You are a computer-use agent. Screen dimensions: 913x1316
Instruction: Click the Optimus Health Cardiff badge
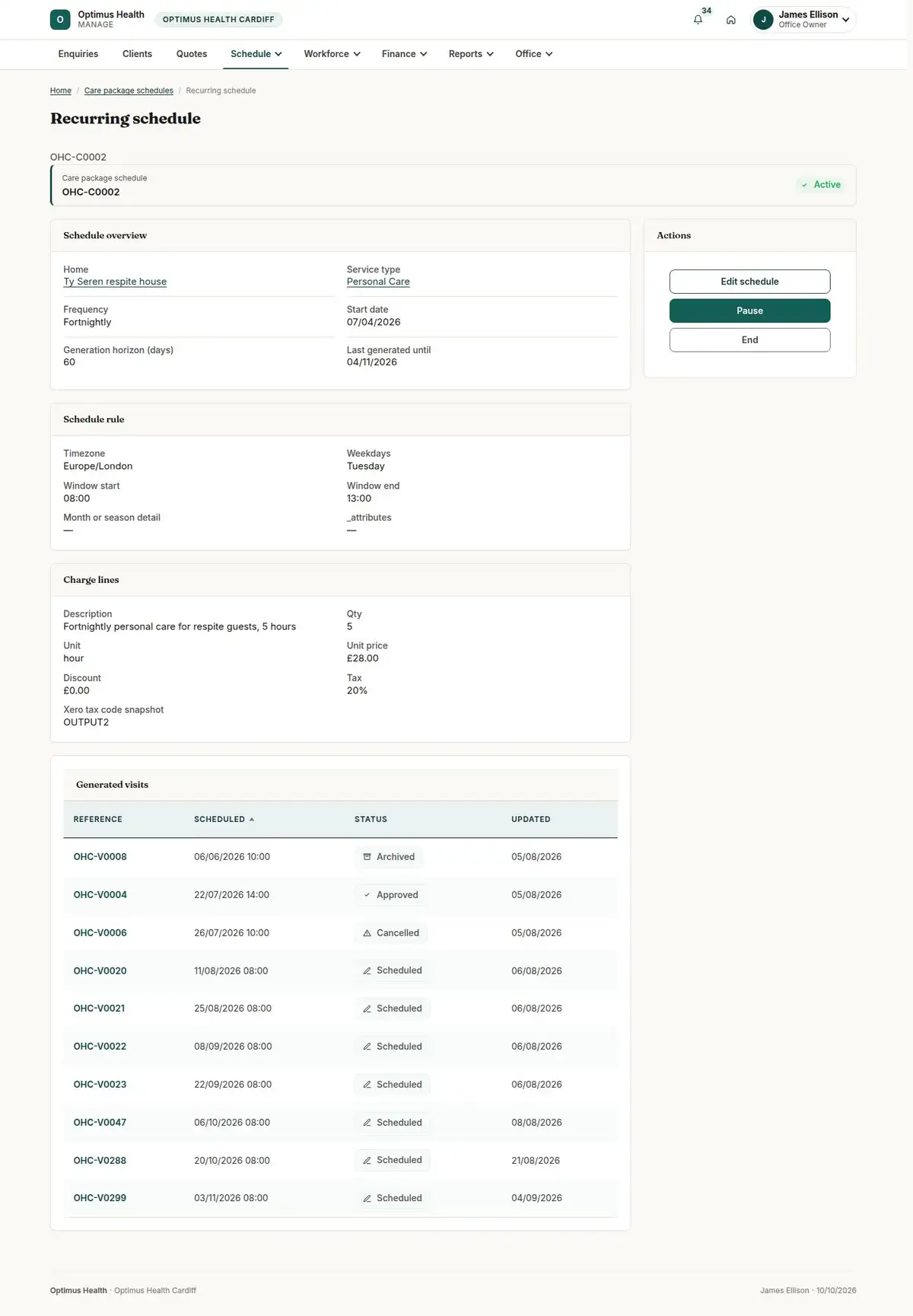[x=218, y=20]
